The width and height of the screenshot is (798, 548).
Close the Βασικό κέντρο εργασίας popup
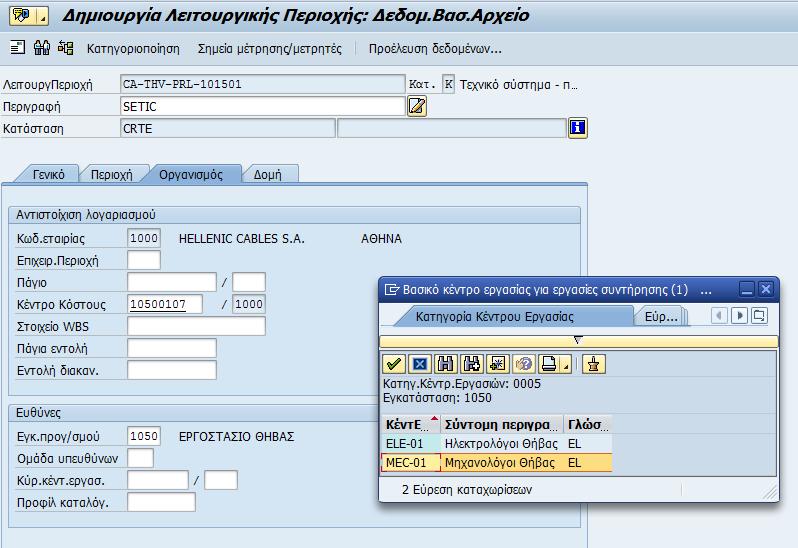766,289
